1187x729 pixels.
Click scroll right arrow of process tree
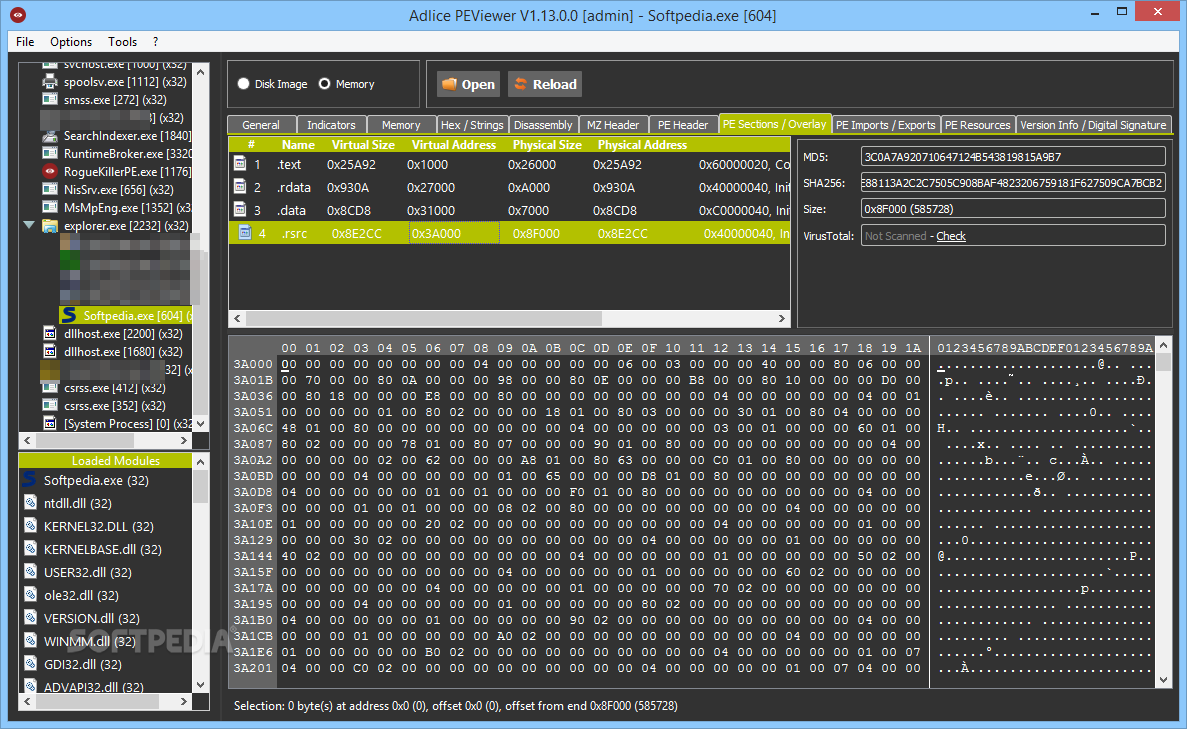coord(183,440)
